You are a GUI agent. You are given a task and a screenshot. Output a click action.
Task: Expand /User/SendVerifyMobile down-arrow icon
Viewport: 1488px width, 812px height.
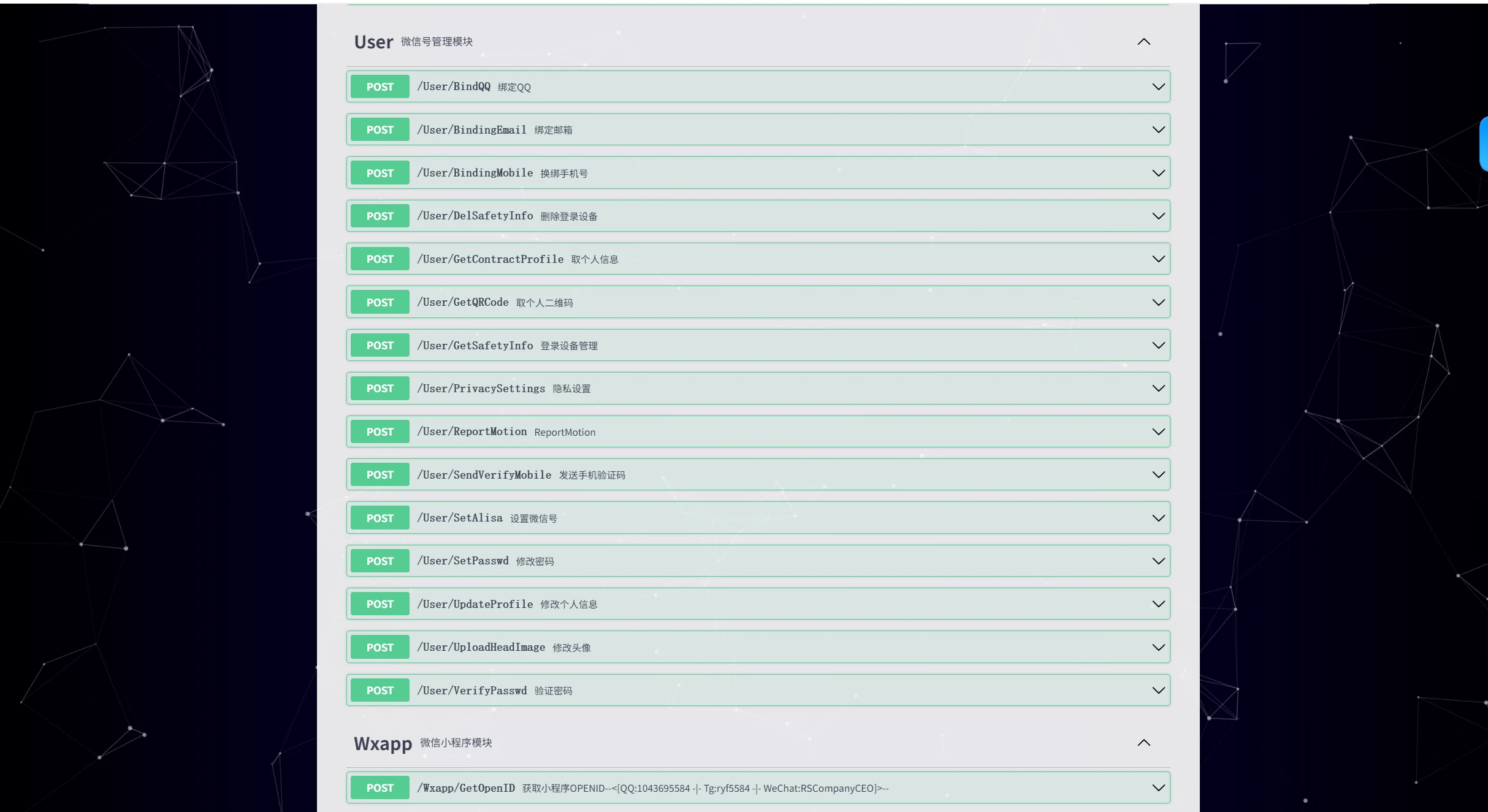(x=1158, y=475)
